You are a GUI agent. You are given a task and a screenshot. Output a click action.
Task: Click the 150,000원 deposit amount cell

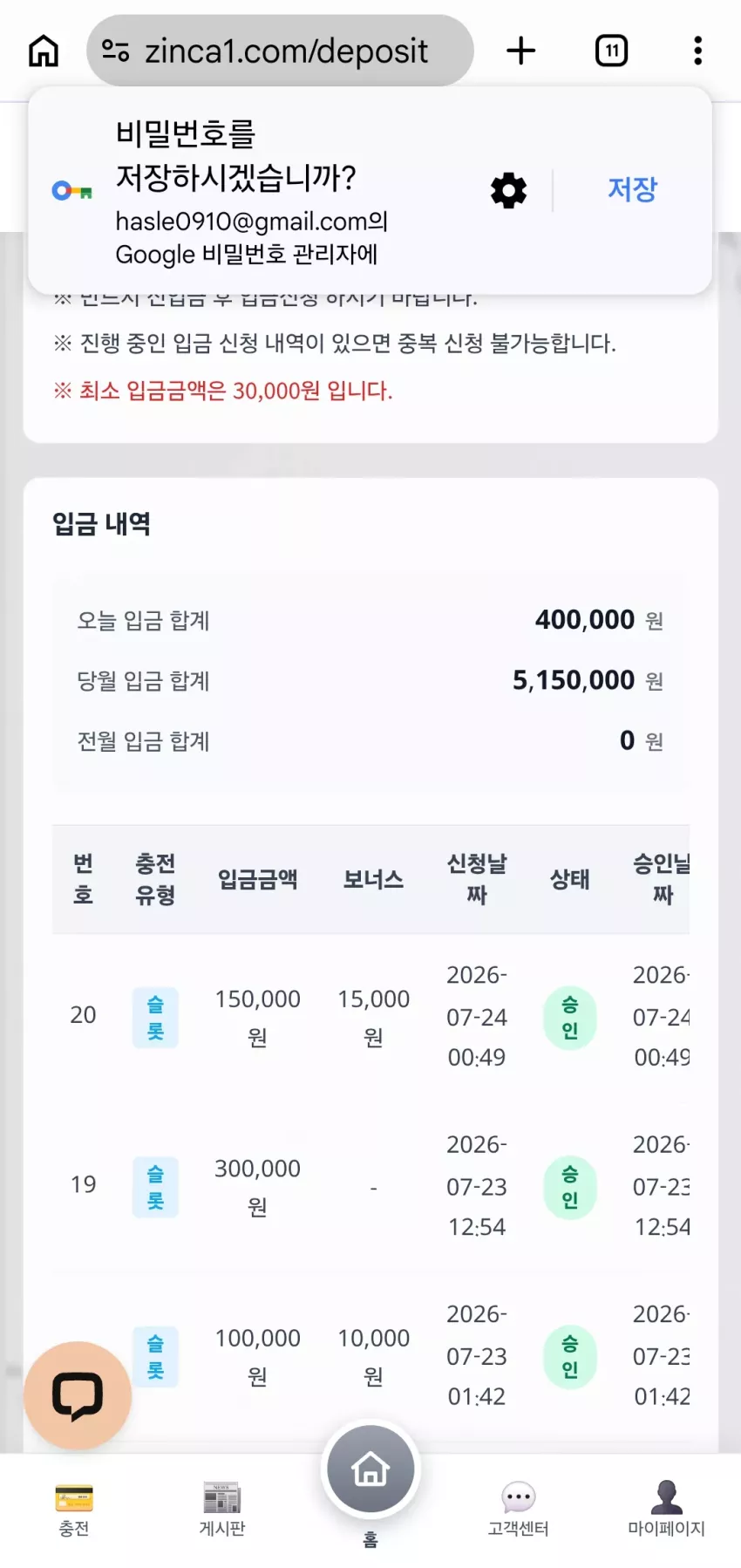257,1018
